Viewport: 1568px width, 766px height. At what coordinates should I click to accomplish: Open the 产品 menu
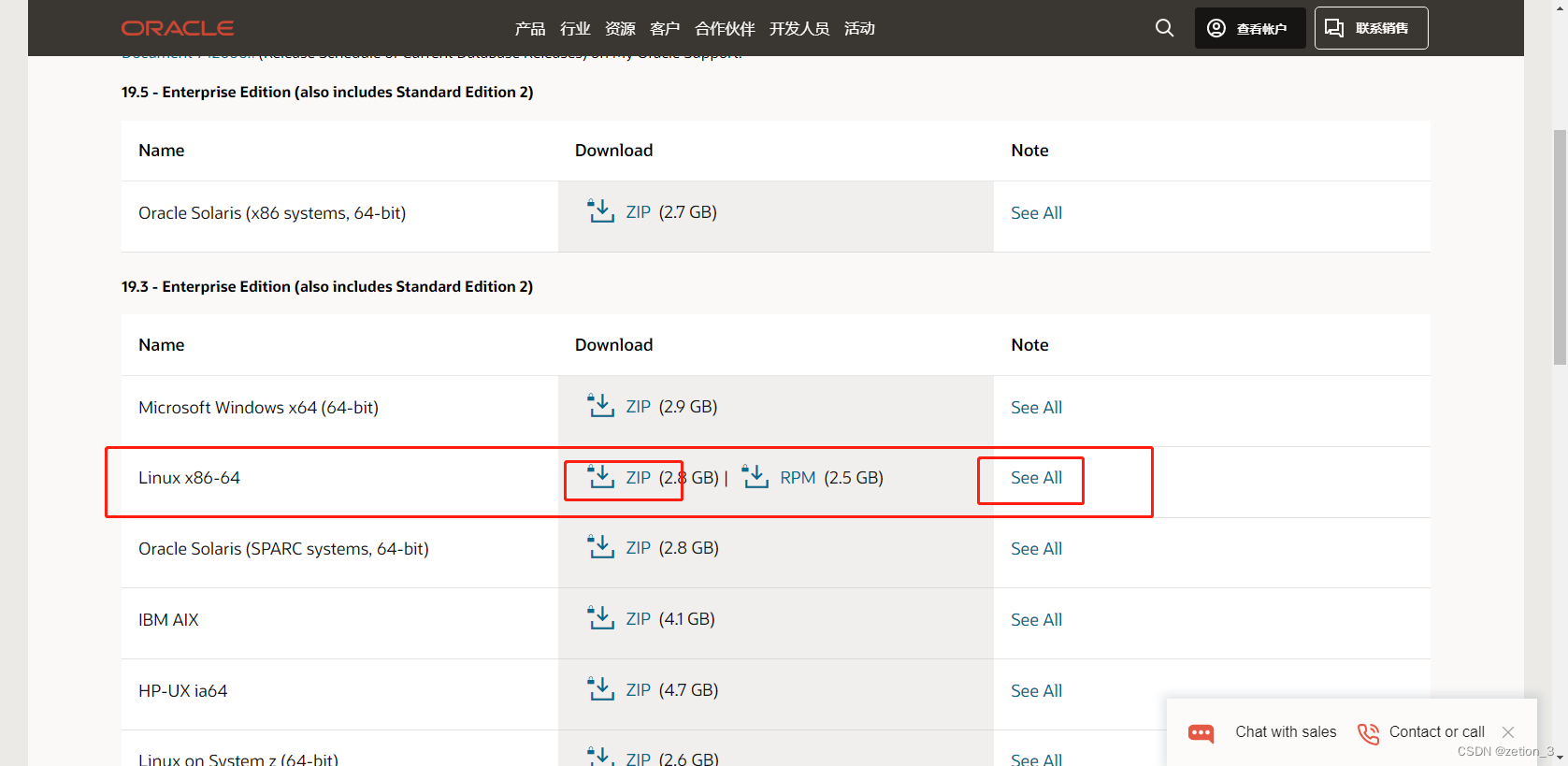pyautogui.click(x=530, y=29)
